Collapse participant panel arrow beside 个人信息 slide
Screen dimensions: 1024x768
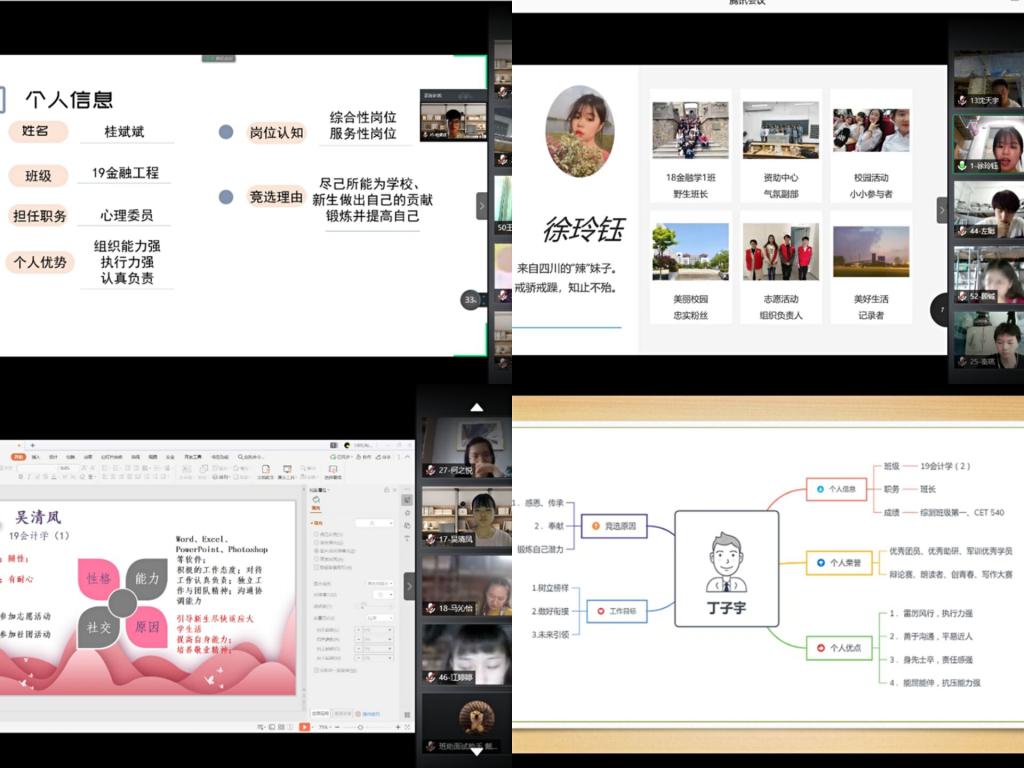481,206
